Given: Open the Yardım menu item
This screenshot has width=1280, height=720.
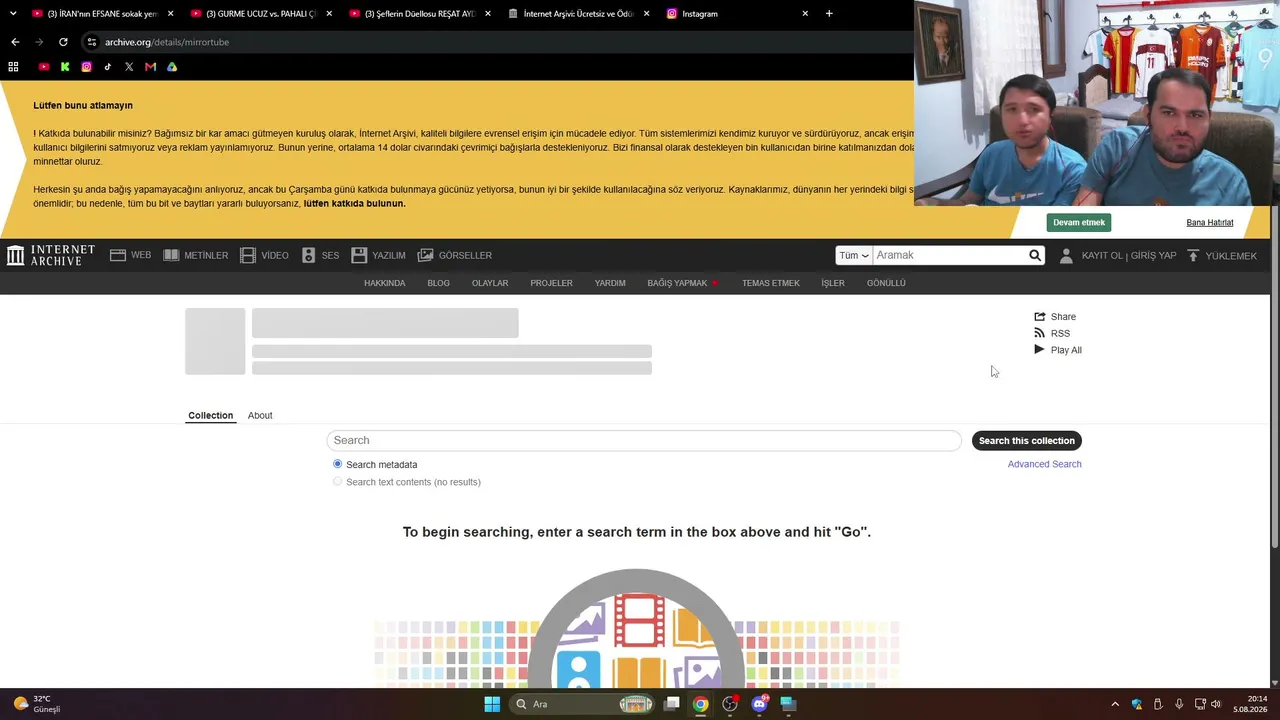Looking at the screenshot, I should point(610,283).
